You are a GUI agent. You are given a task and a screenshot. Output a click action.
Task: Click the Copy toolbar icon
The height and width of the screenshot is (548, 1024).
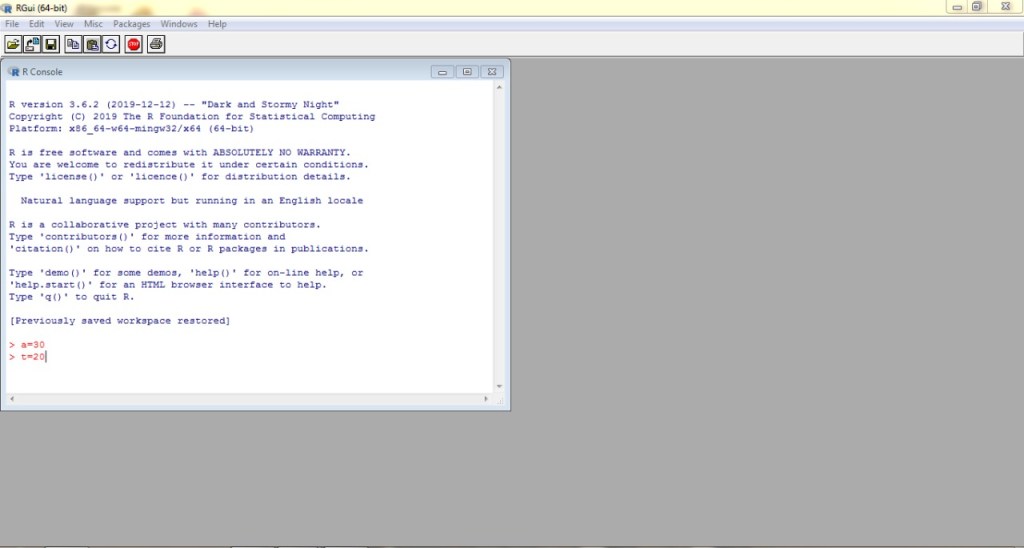pyautogui.click(x=74, y=44)
